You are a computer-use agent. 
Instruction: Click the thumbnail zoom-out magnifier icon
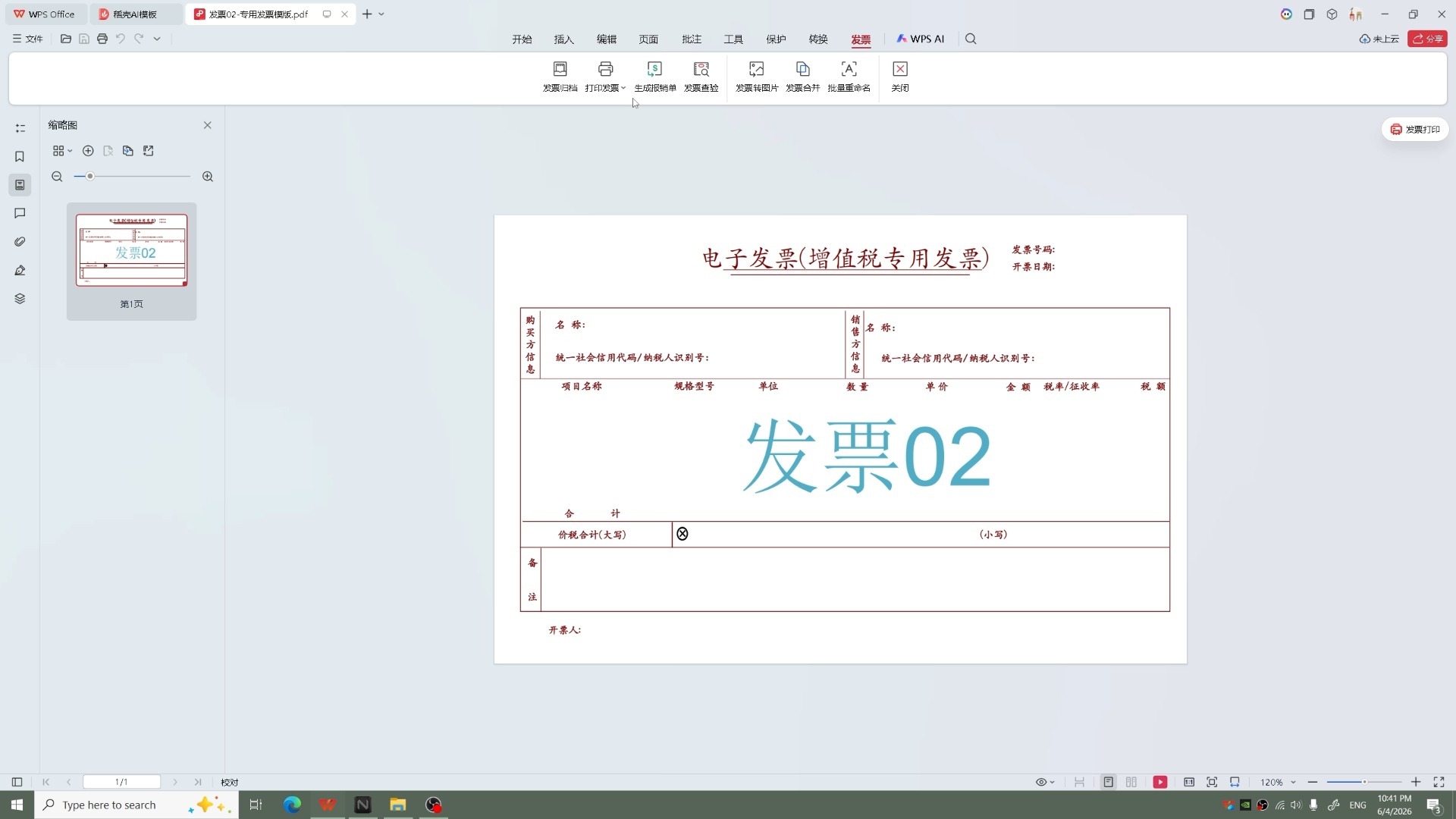57,177
